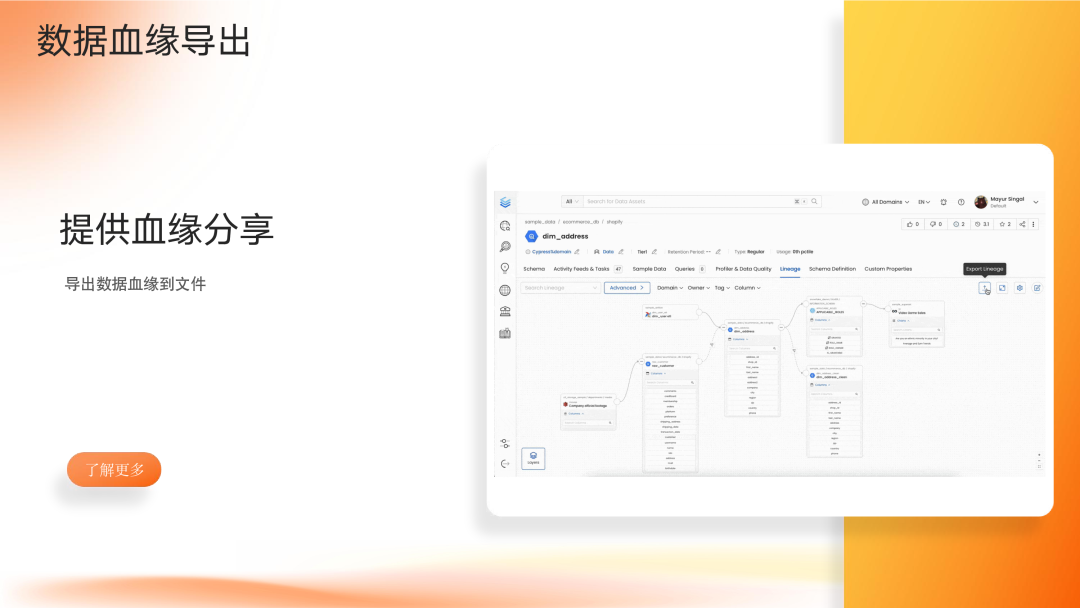Image resolution: width=1080 pixels, height=608 pixels.
Task: Open the Explore icon in sidebar
Action: tap(505, 226)
